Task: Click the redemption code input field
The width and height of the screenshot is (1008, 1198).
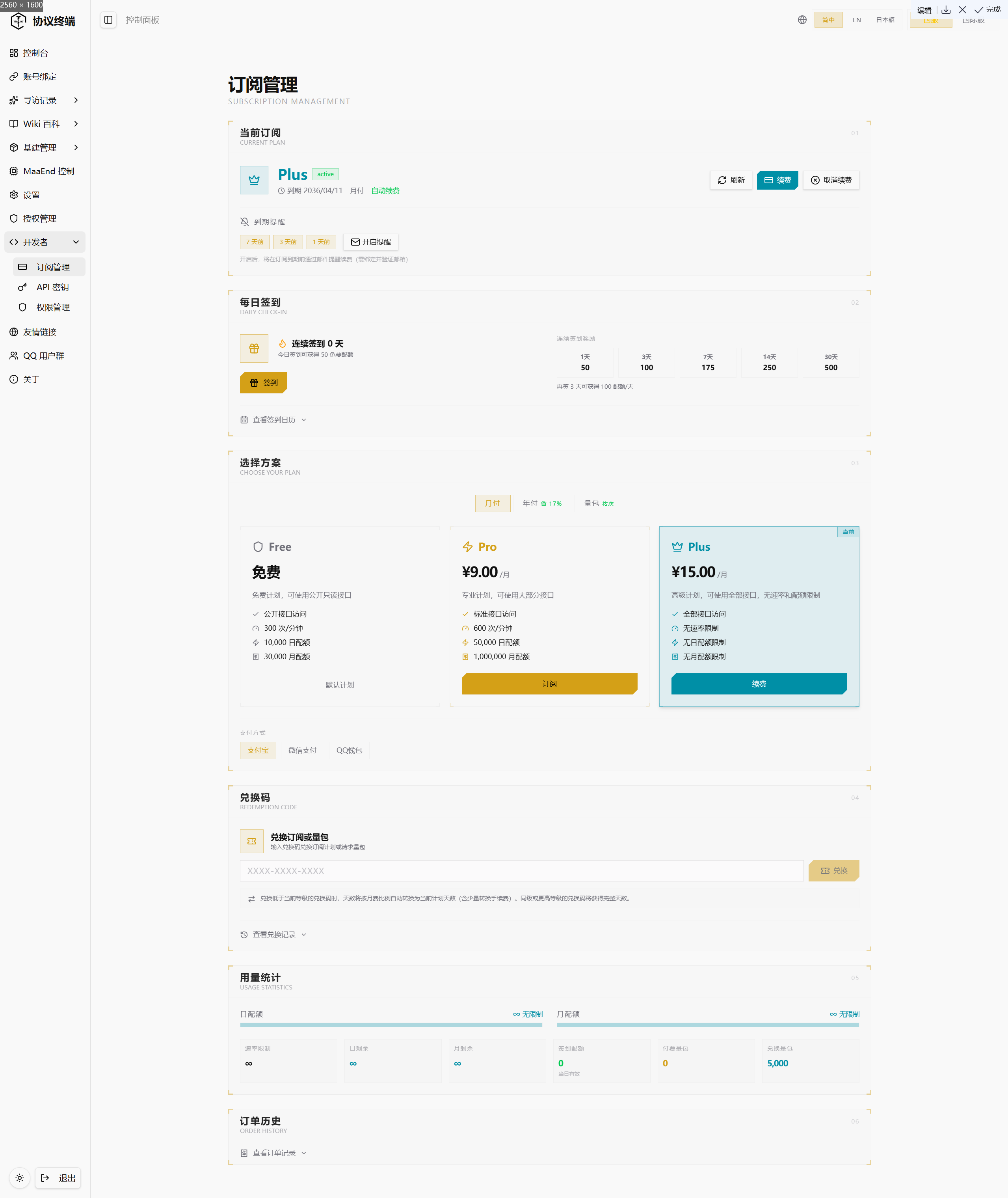Action: click(522, 870)
